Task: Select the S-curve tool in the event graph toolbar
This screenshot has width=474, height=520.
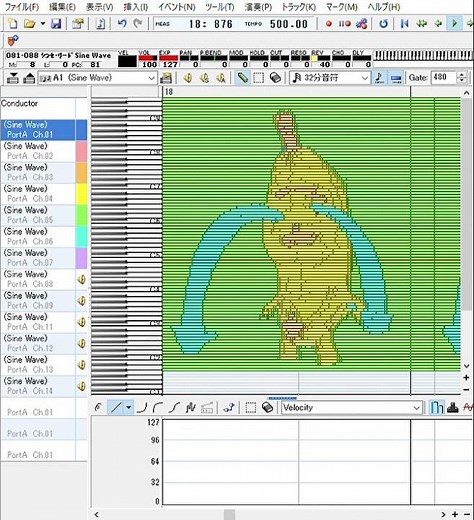Action: (x=175, y=407)
